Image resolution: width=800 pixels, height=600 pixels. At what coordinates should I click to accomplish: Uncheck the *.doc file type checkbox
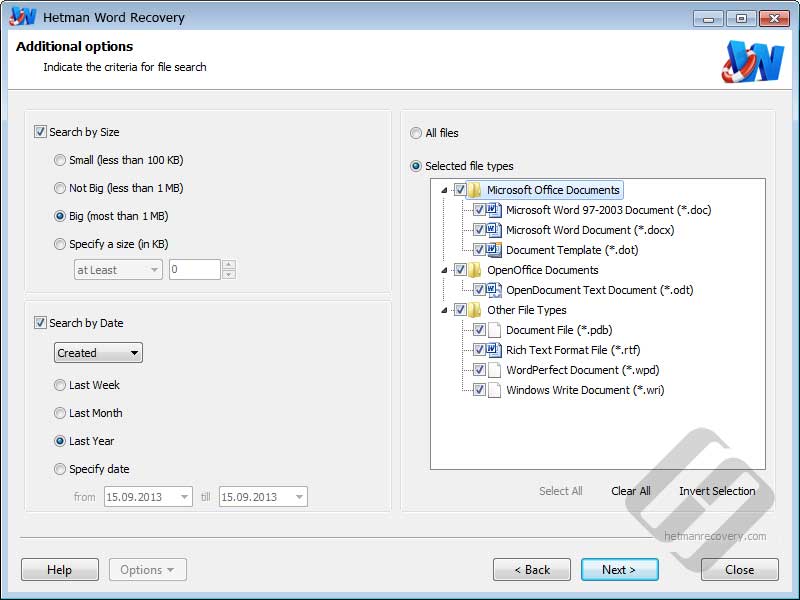point(479,210)
